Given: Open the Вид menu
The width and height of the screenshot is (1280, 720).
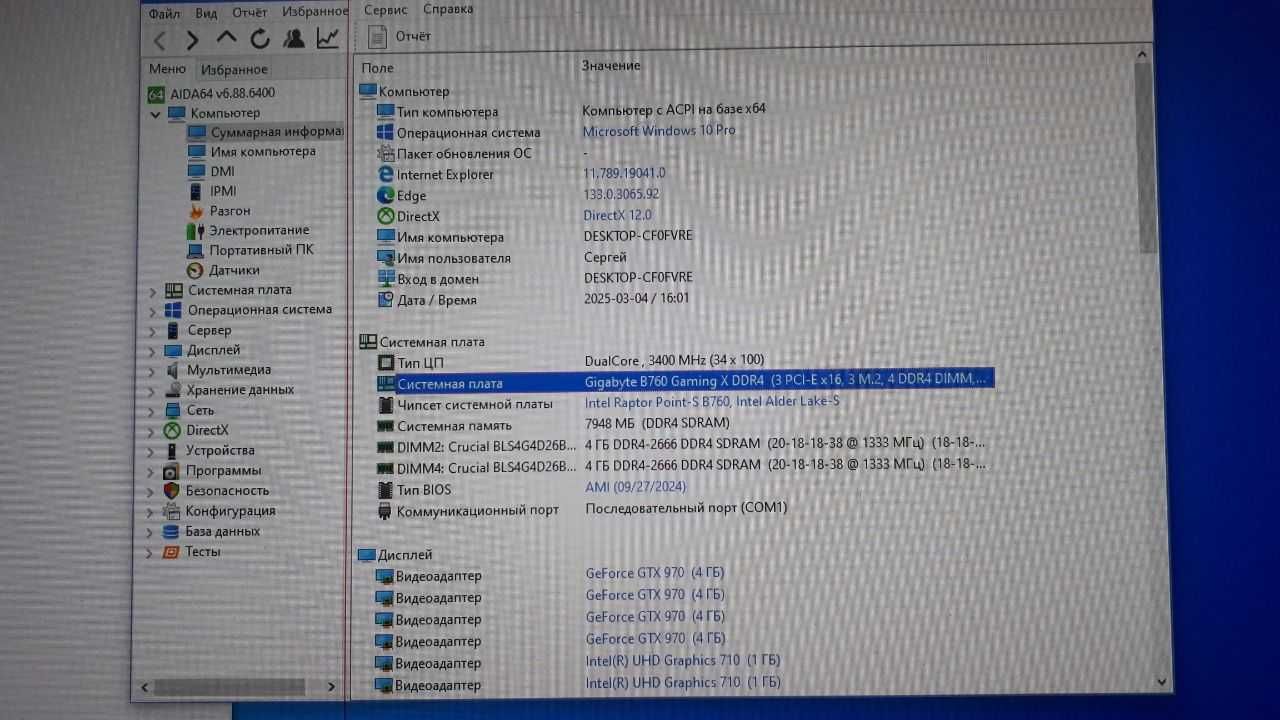Looking at the screenshot, I should point(206,13).
